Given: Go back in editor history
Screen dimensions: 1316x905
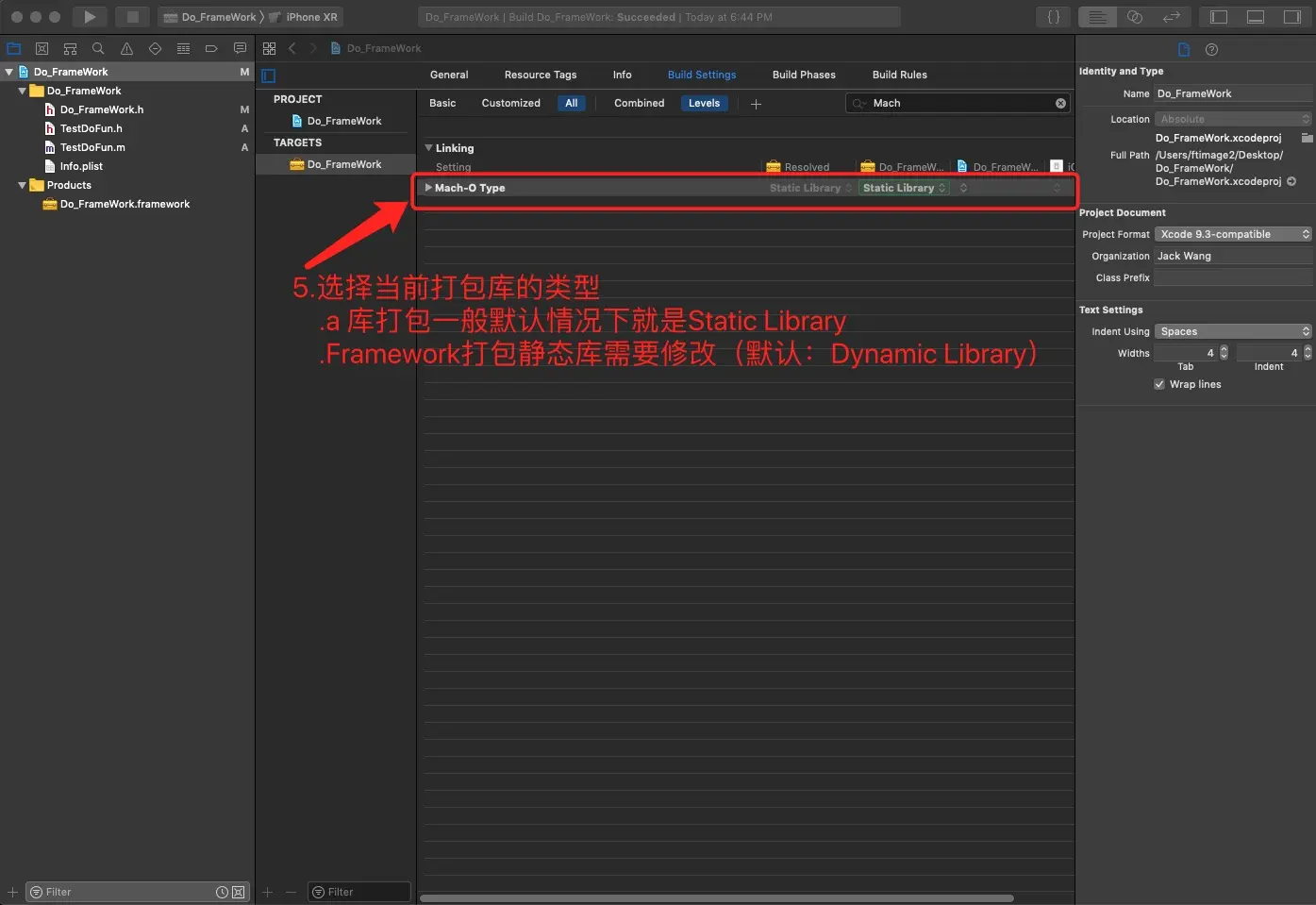Looking at the screenshot, I should [292, 48].
